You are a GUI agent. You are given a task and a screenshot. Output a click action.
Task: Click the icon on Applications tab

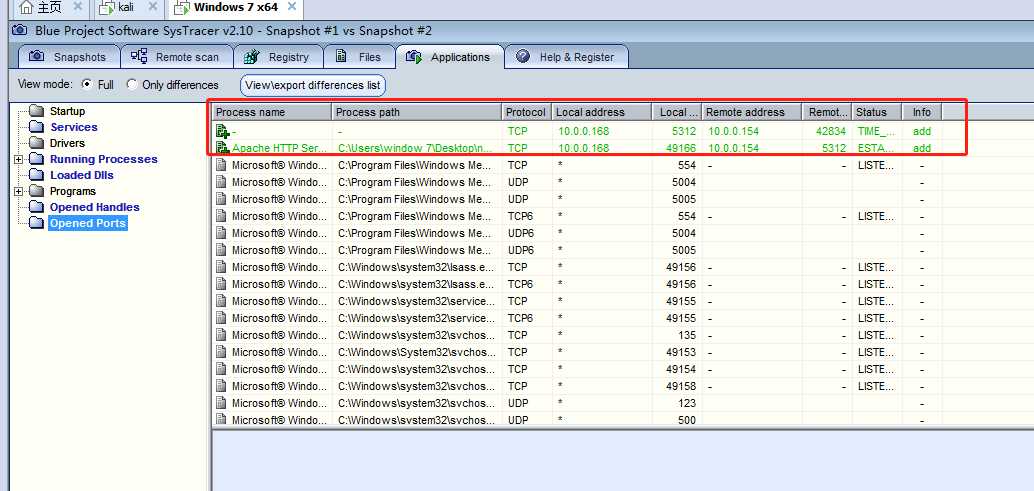(413, 57)
